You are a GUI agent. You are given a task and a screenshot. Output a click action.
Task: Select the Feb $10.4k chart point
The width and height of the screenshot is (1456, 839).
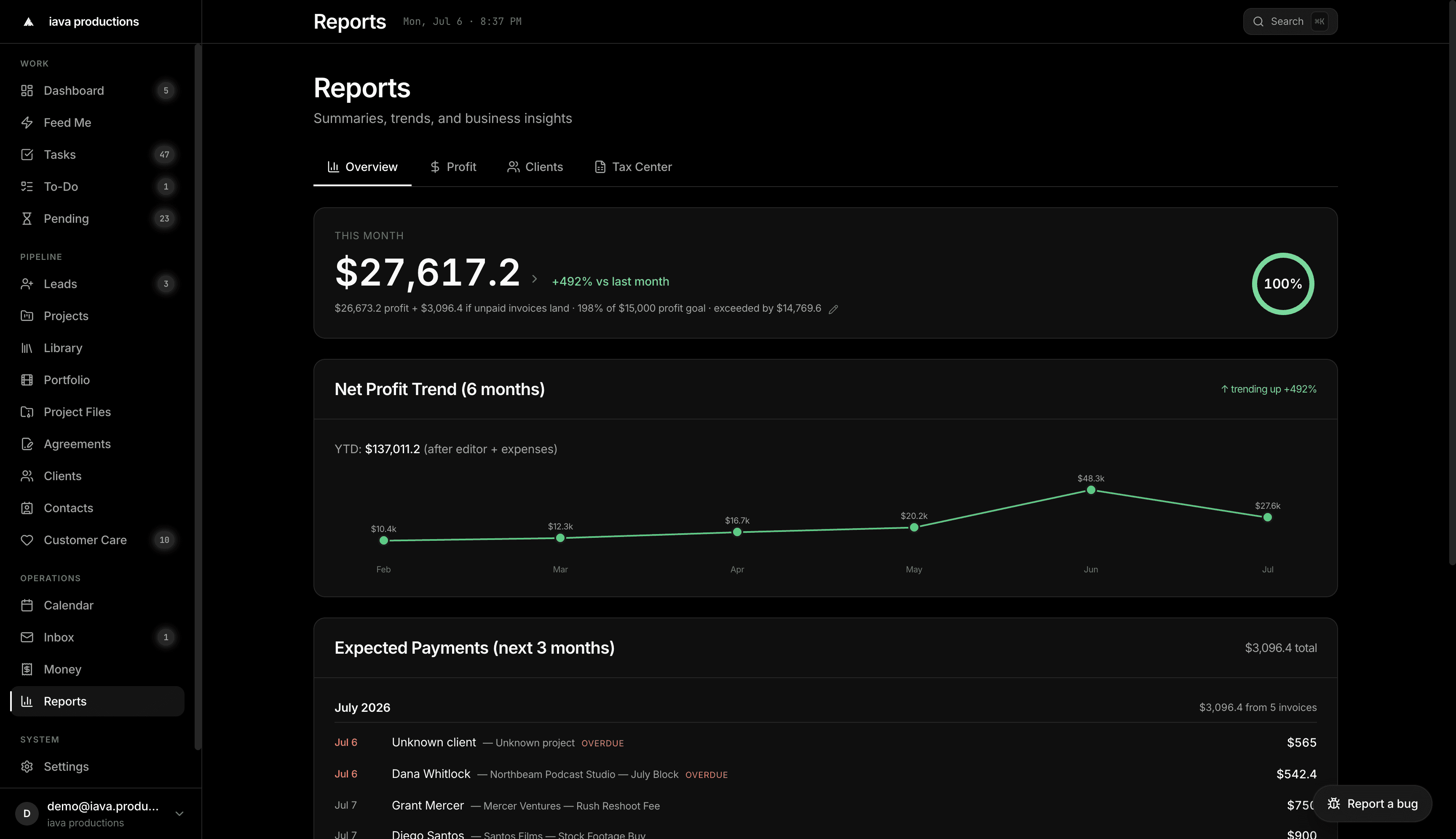pos(383,540)
